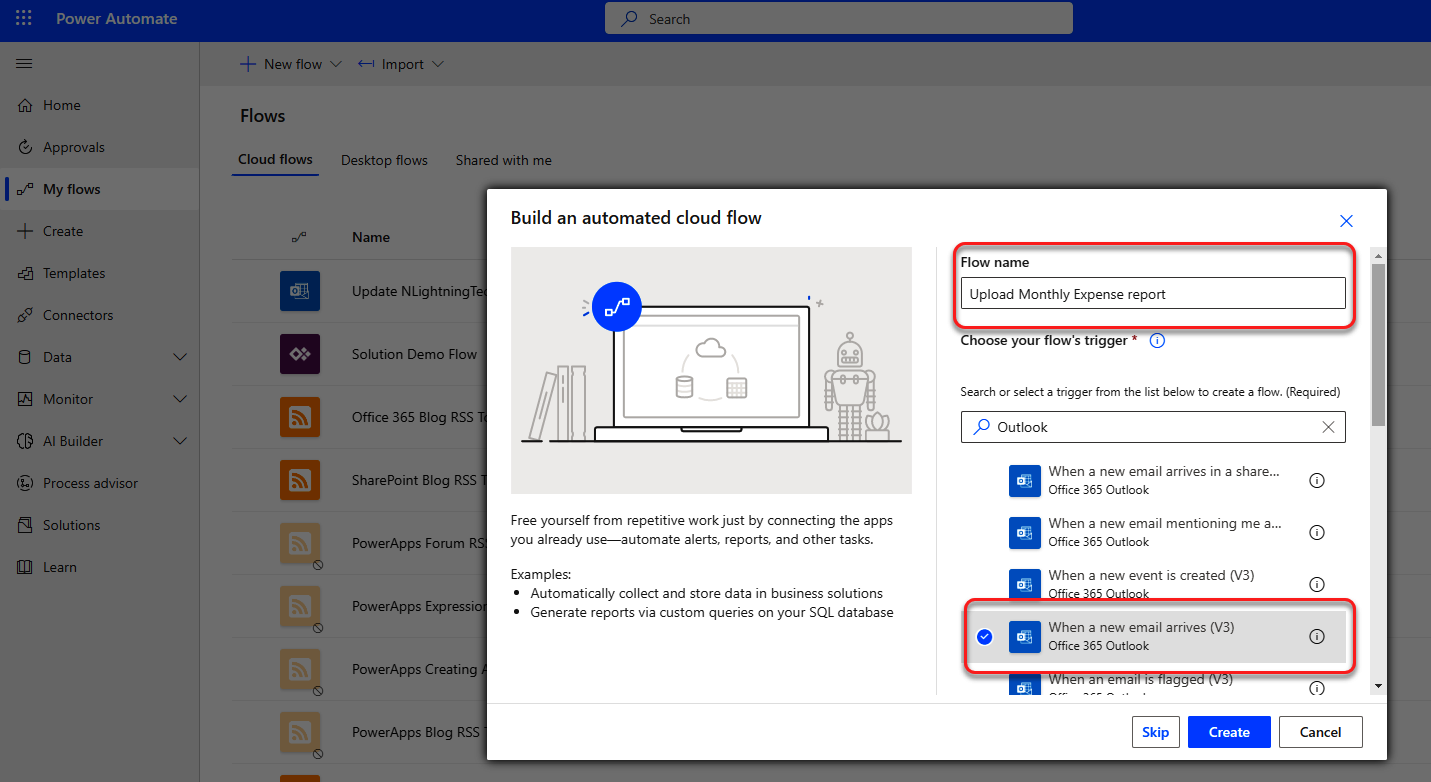Open the app launcher waffle icon
The height and width of the screenshot is (782, 1431).
pyautogui.click(x=24, y=19)
